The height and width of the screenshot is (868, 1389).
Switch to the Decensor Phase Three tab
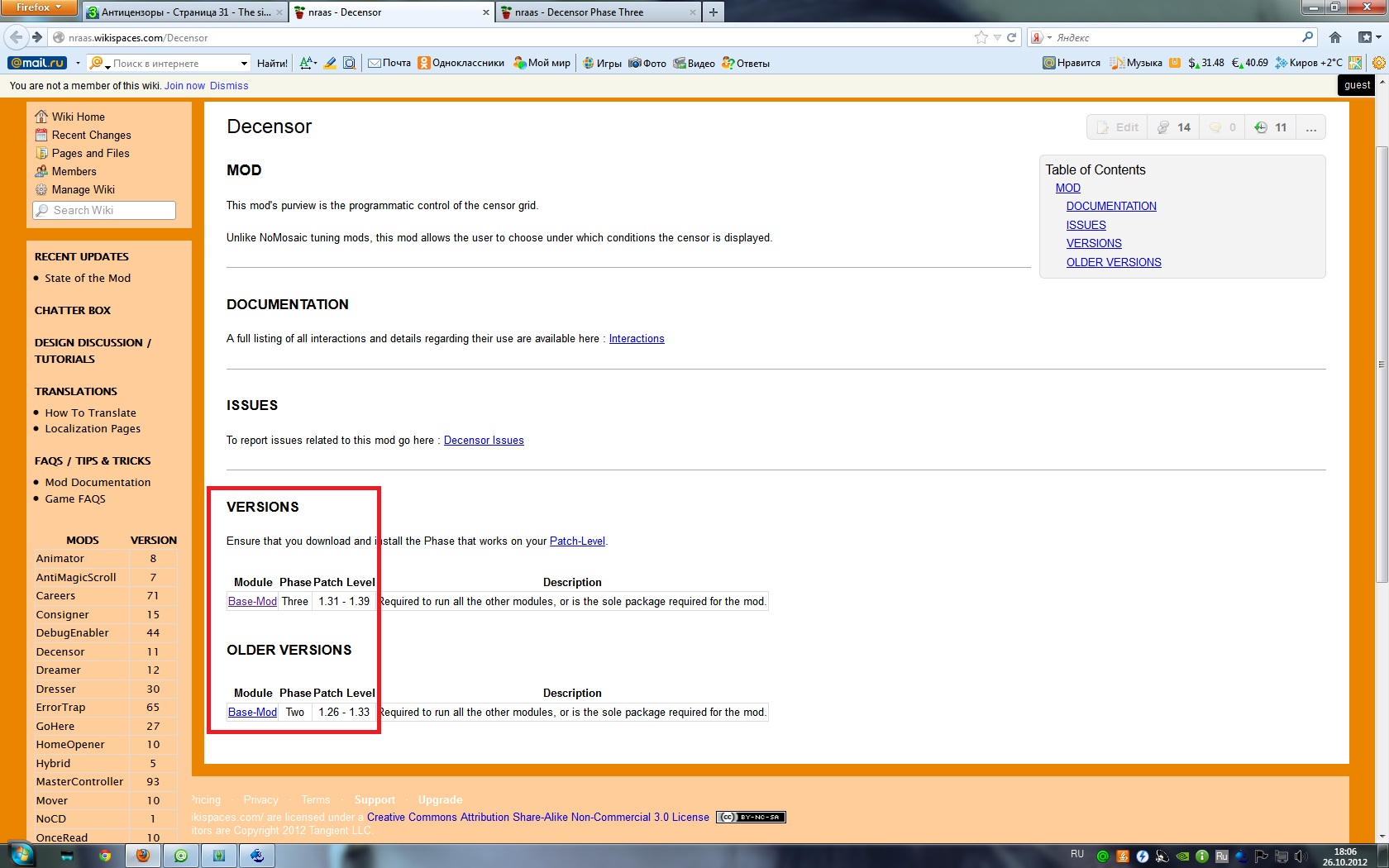pos(595,12)
